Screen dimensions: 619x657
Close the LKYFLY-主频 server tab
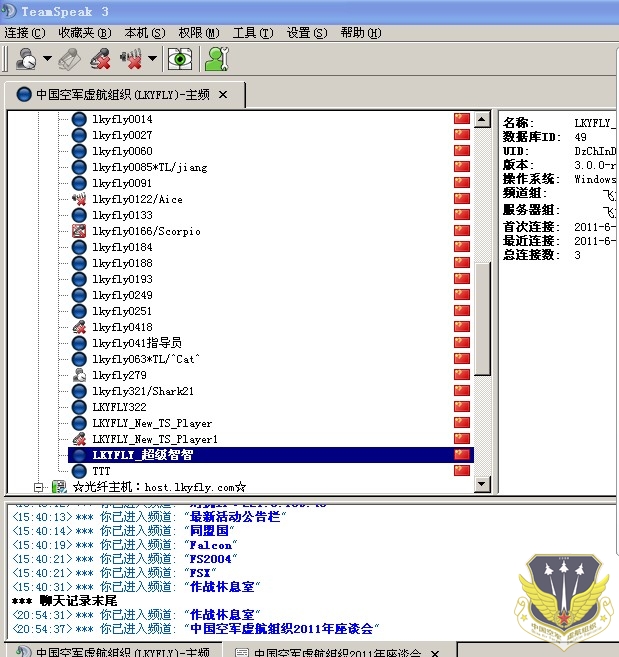223,95
